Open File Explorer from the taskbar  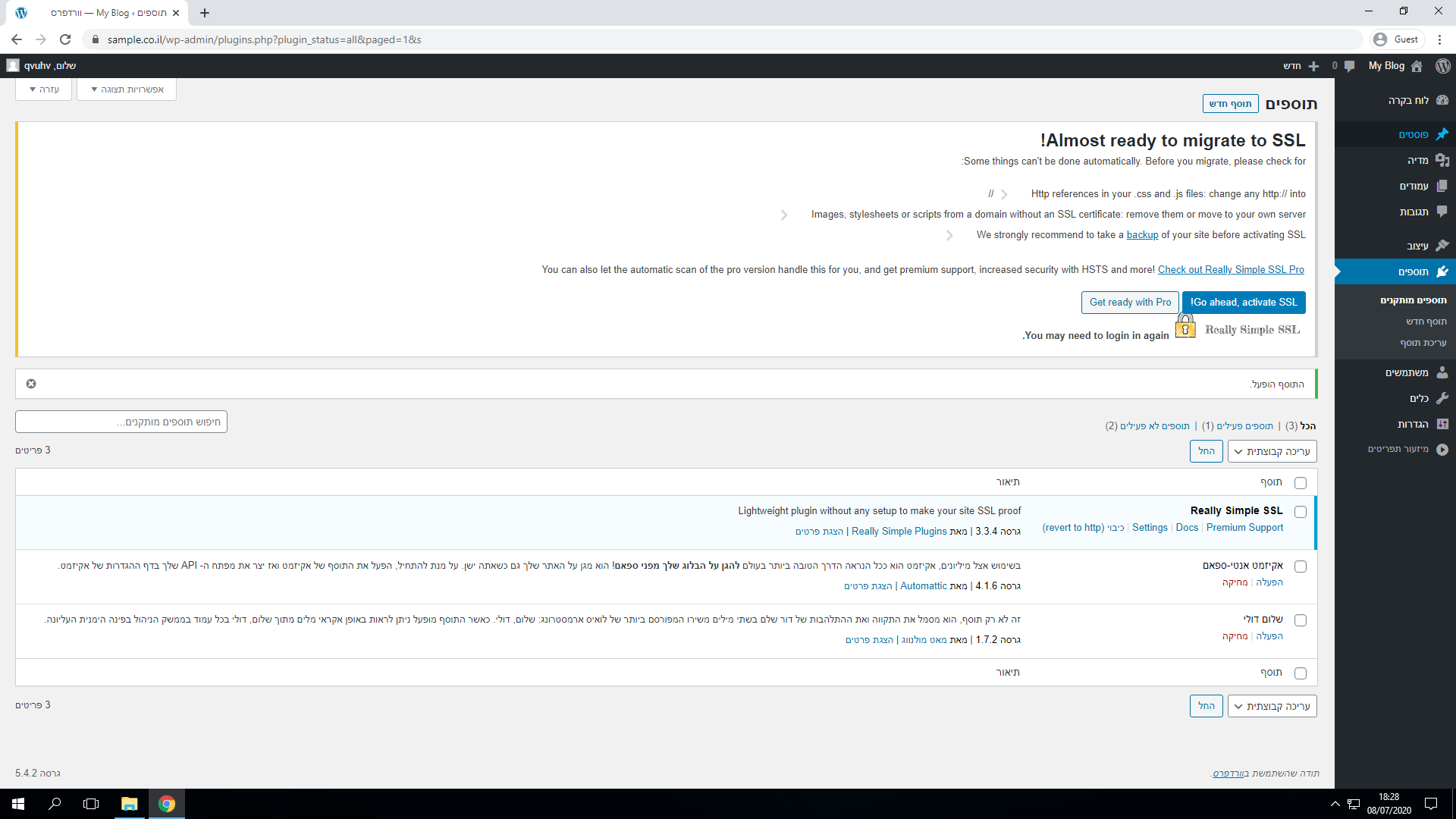pyautogui.click(x=129, y=804)
